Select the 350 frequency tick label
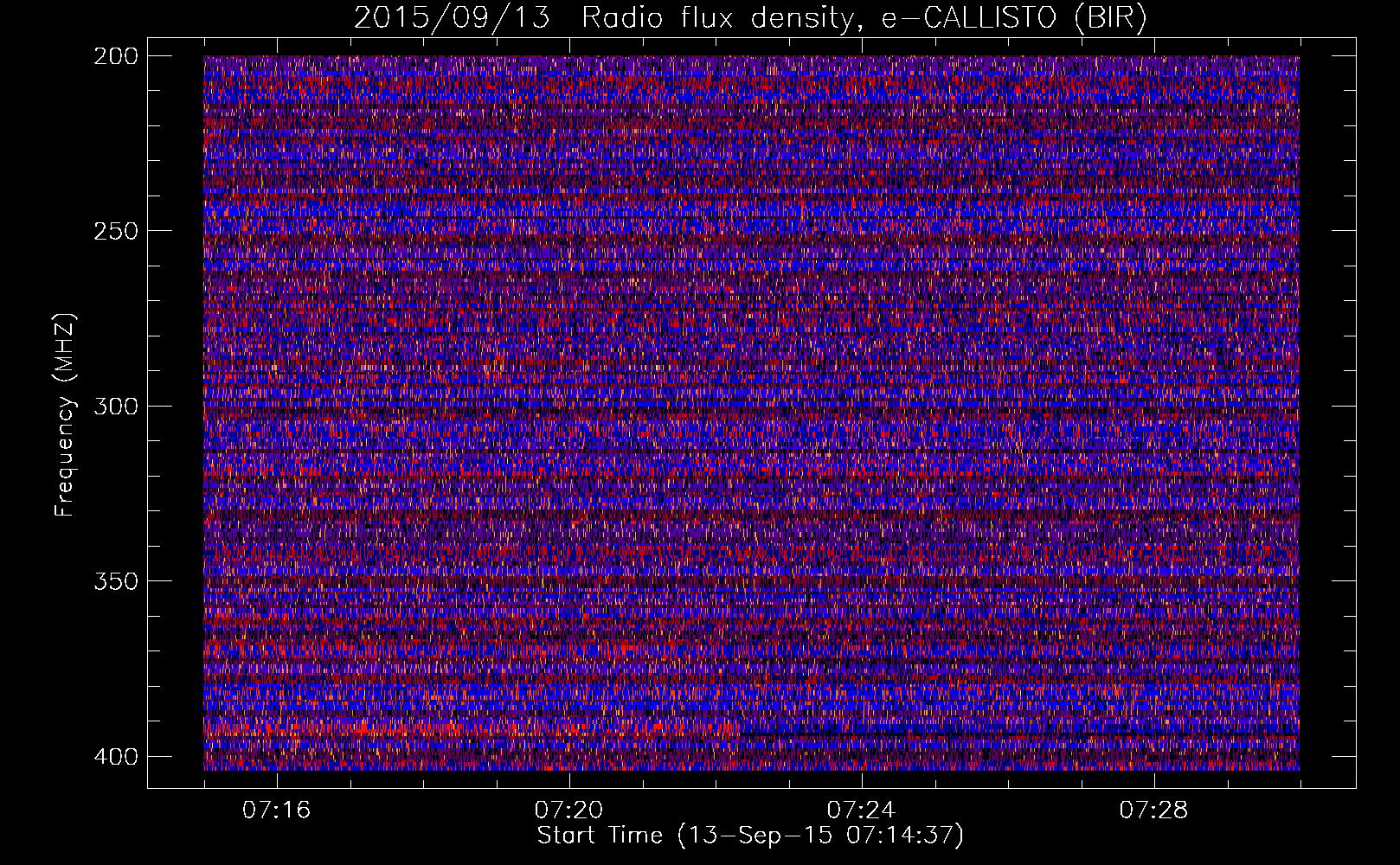 tap(115, 580)
